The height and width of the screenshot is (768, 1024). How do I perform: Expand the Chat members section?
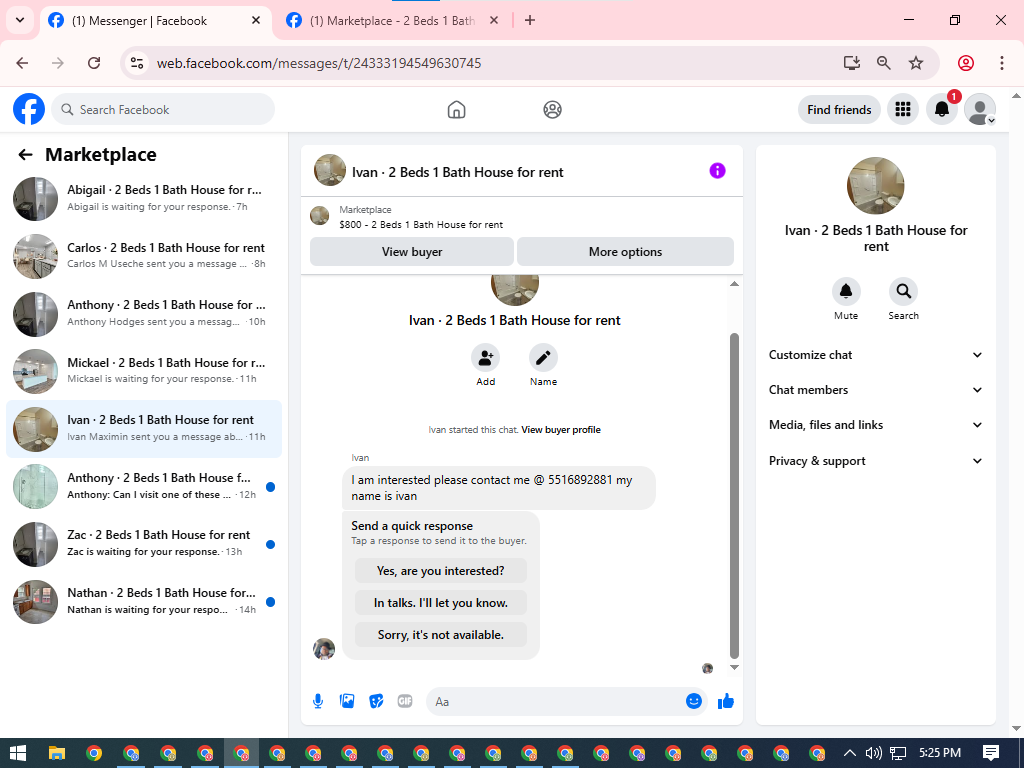876,390
